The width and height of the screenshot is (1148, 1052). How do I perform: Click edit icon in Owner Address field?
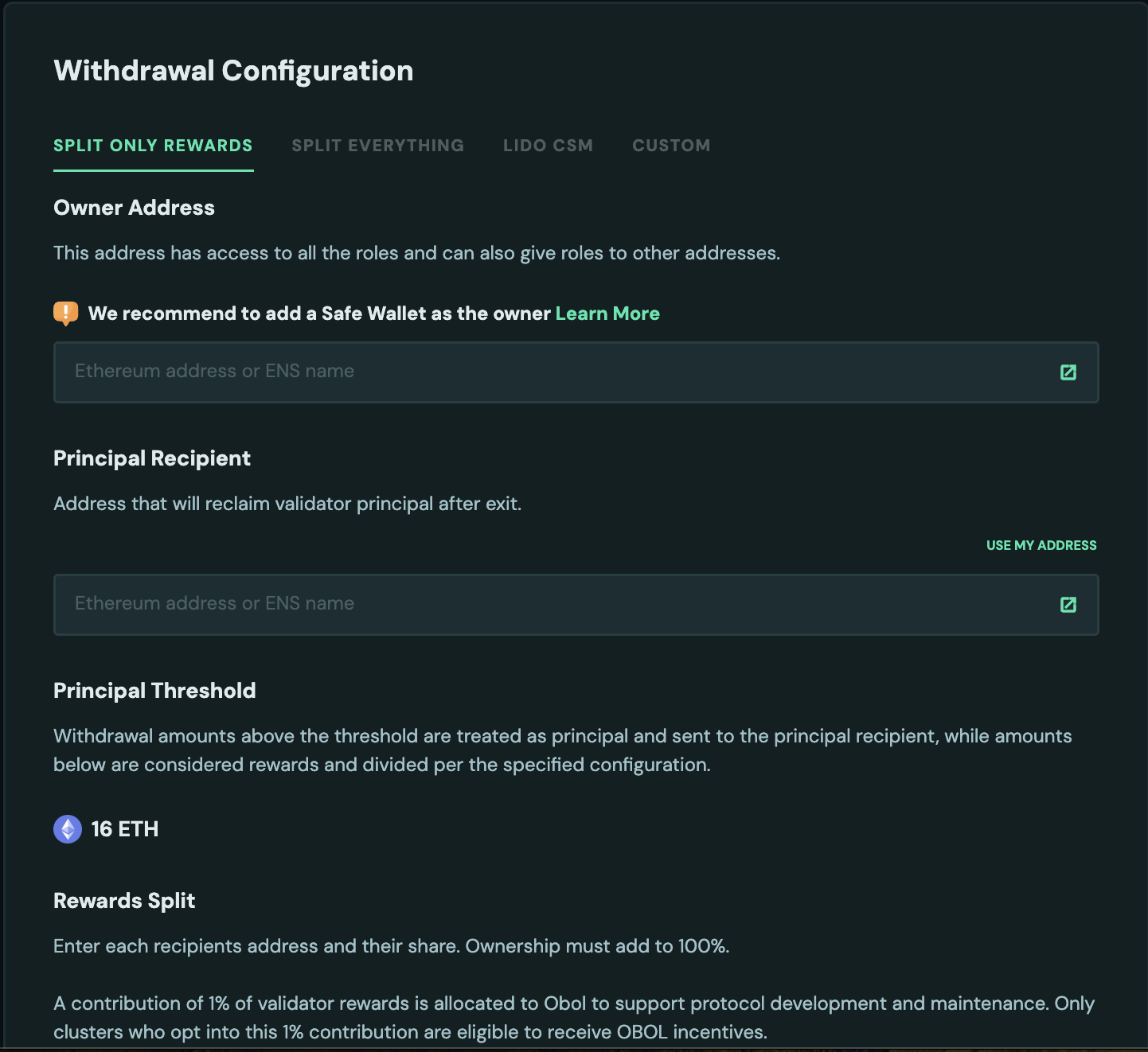(x=1068, y=372)
